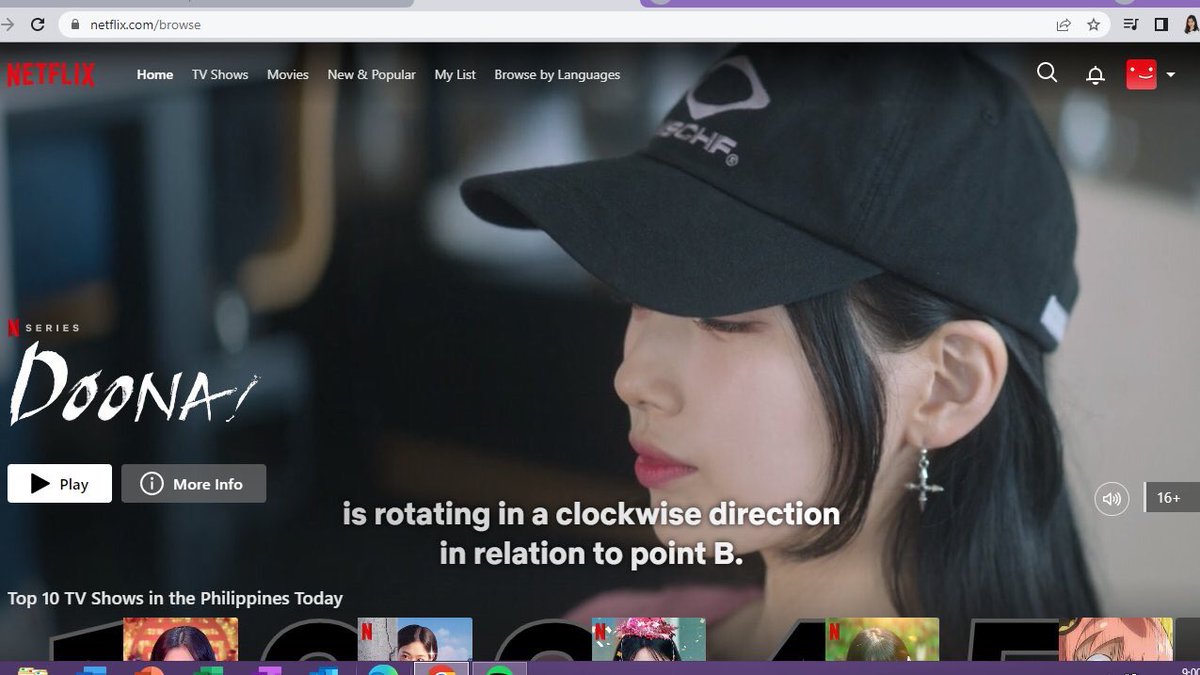Open Netflix search magnifier

(1047, 73)
